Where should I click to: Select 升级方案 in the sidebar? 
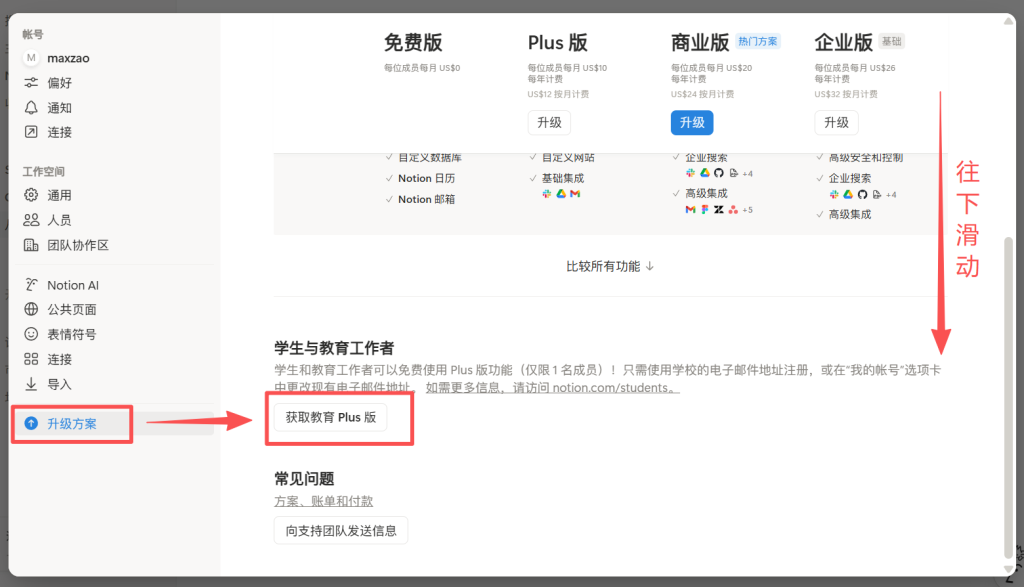pos(72,424)
